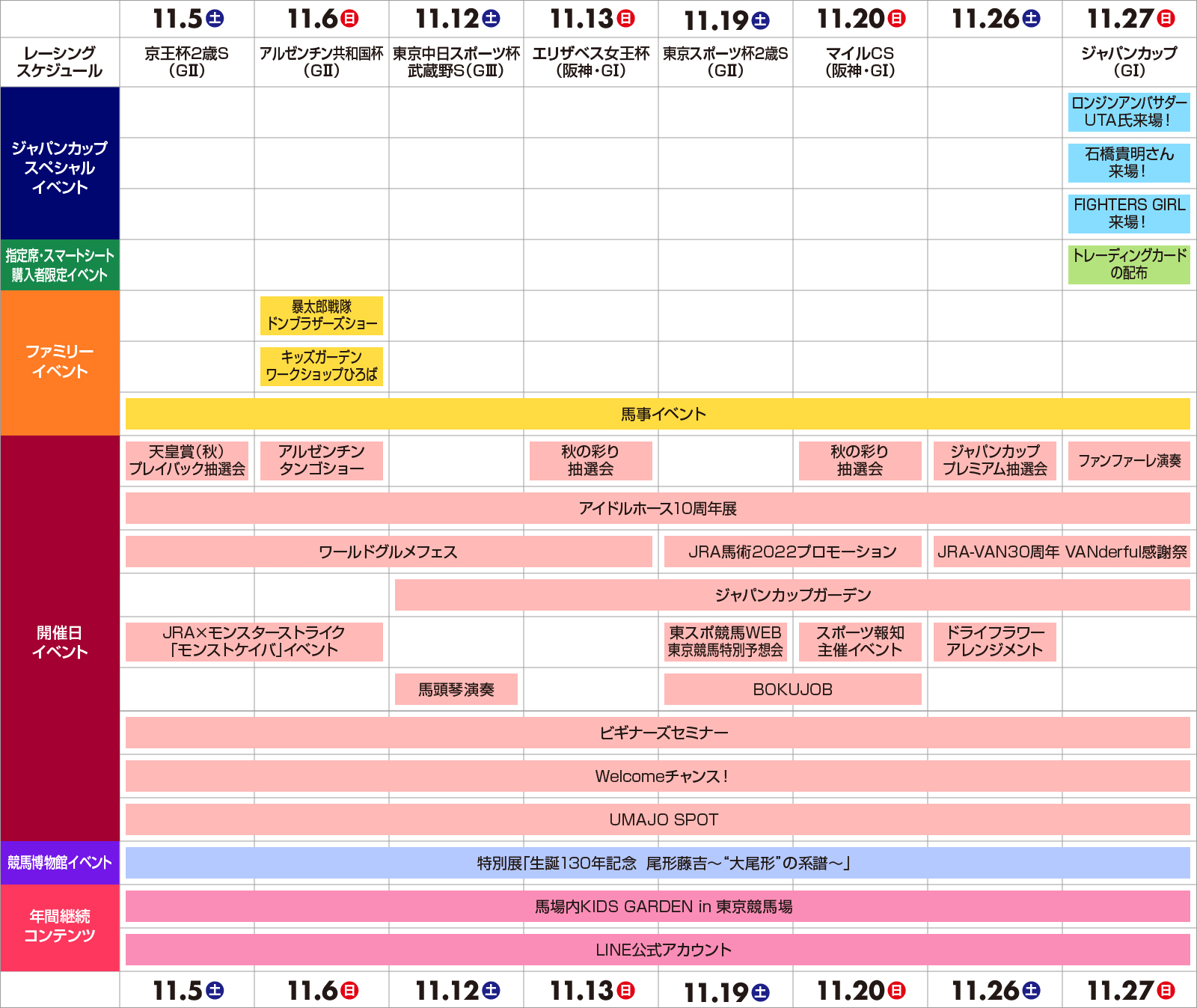
Task: Click the Saturday 土 icon beside top 11.5
Action: click(215, 19)
